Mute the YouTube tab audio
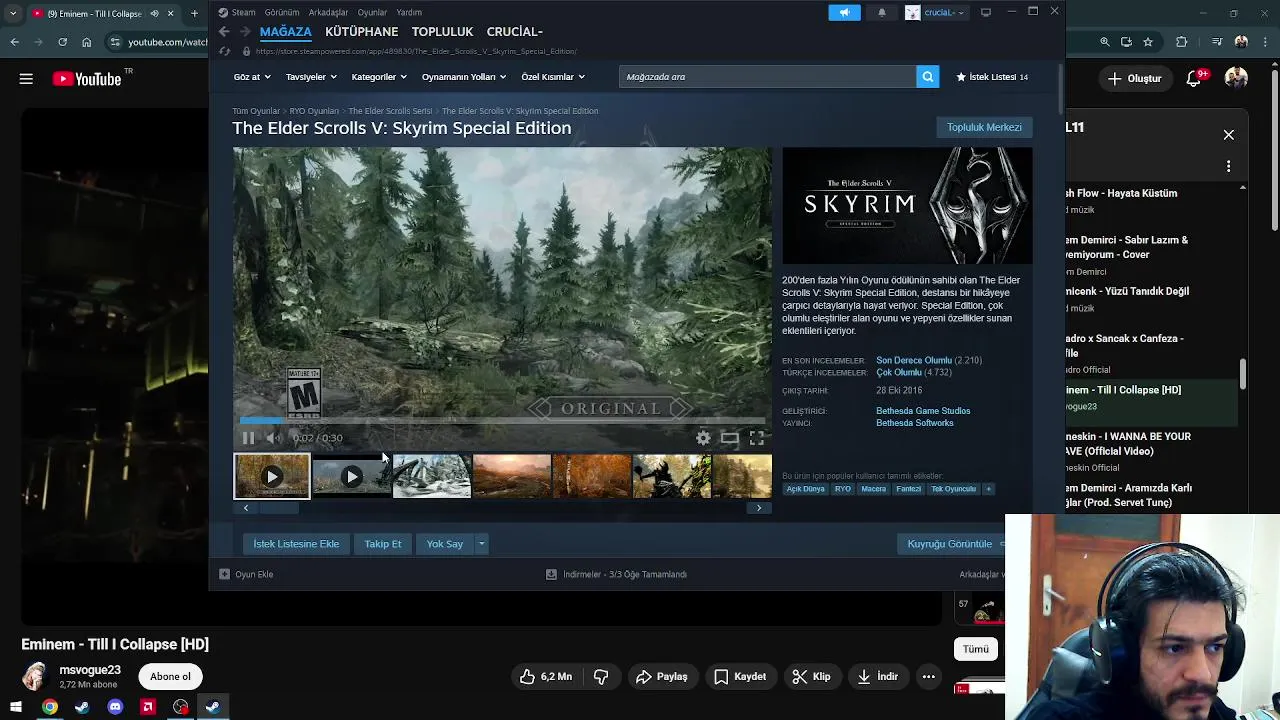 click(154, 13)
